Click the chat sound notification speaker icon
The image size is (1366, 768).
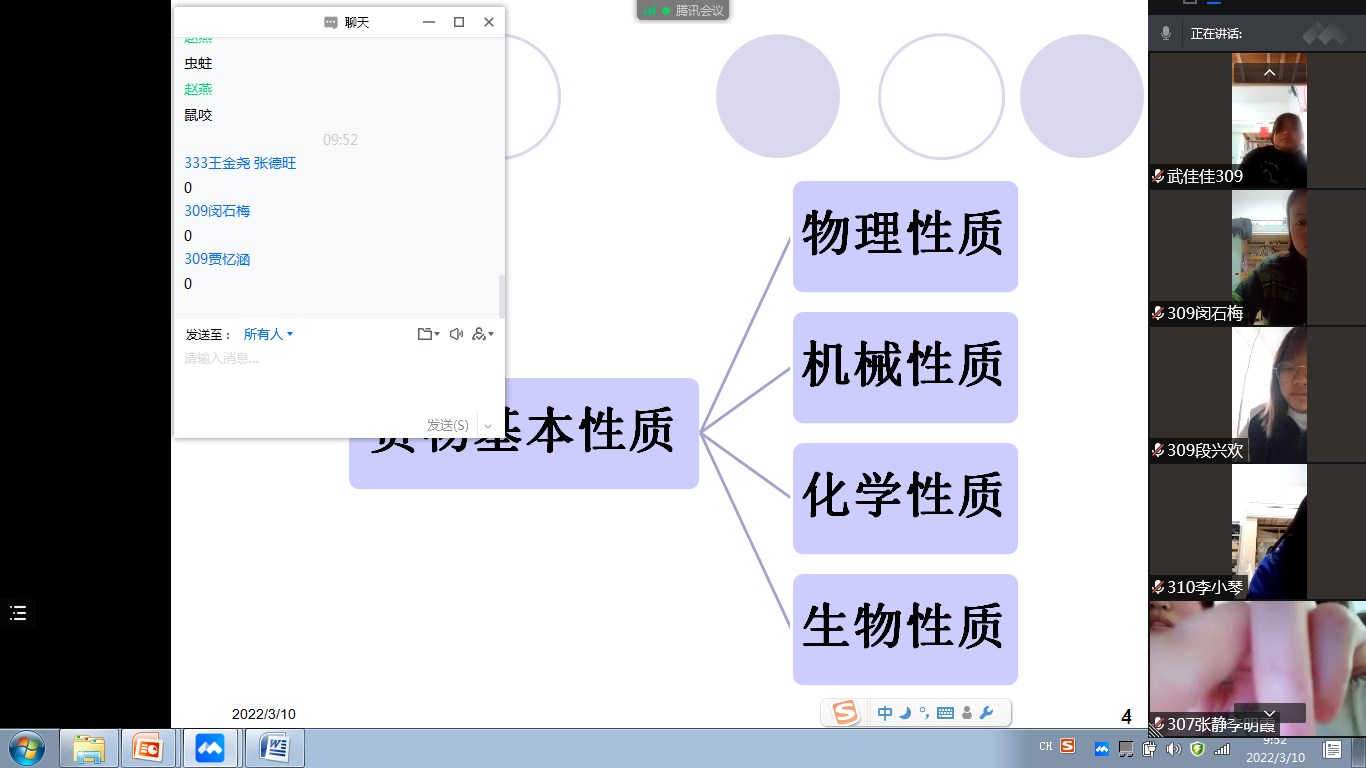click(456, 334)
